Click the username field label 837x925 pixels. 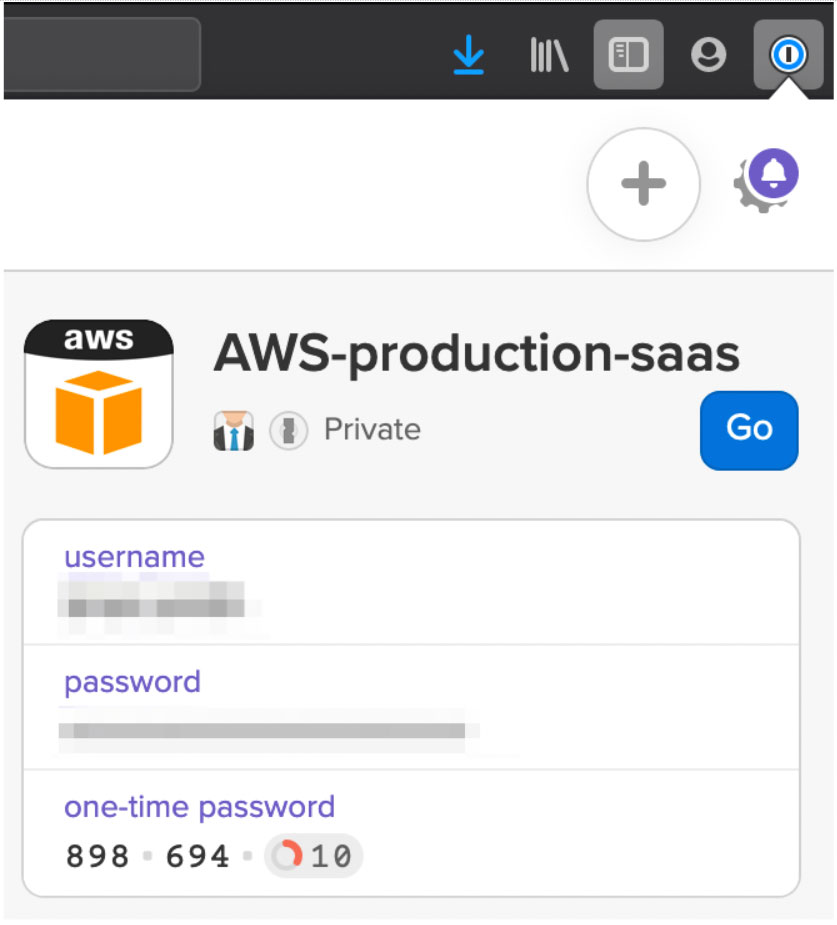[134, 557]
